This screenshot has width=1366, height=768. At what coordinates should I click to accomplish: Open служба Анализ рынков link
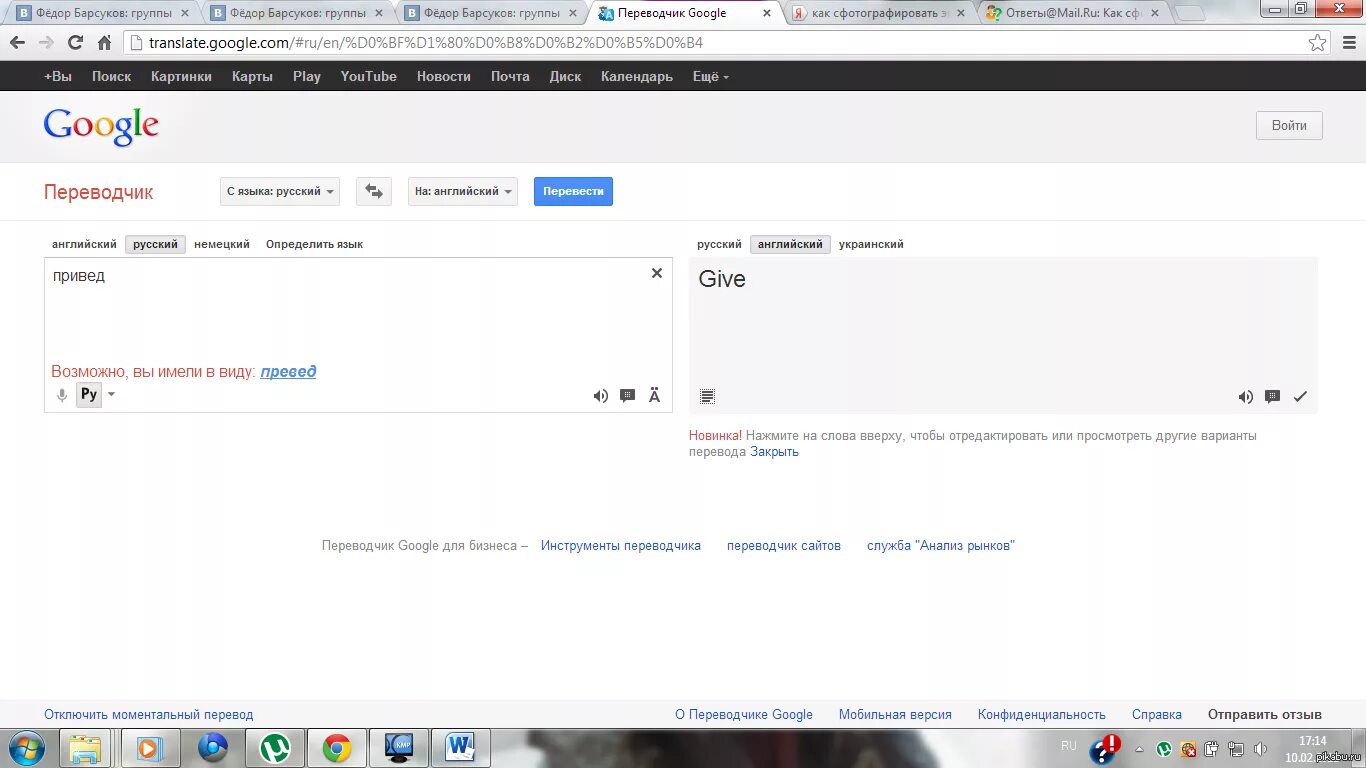point(941,546)
